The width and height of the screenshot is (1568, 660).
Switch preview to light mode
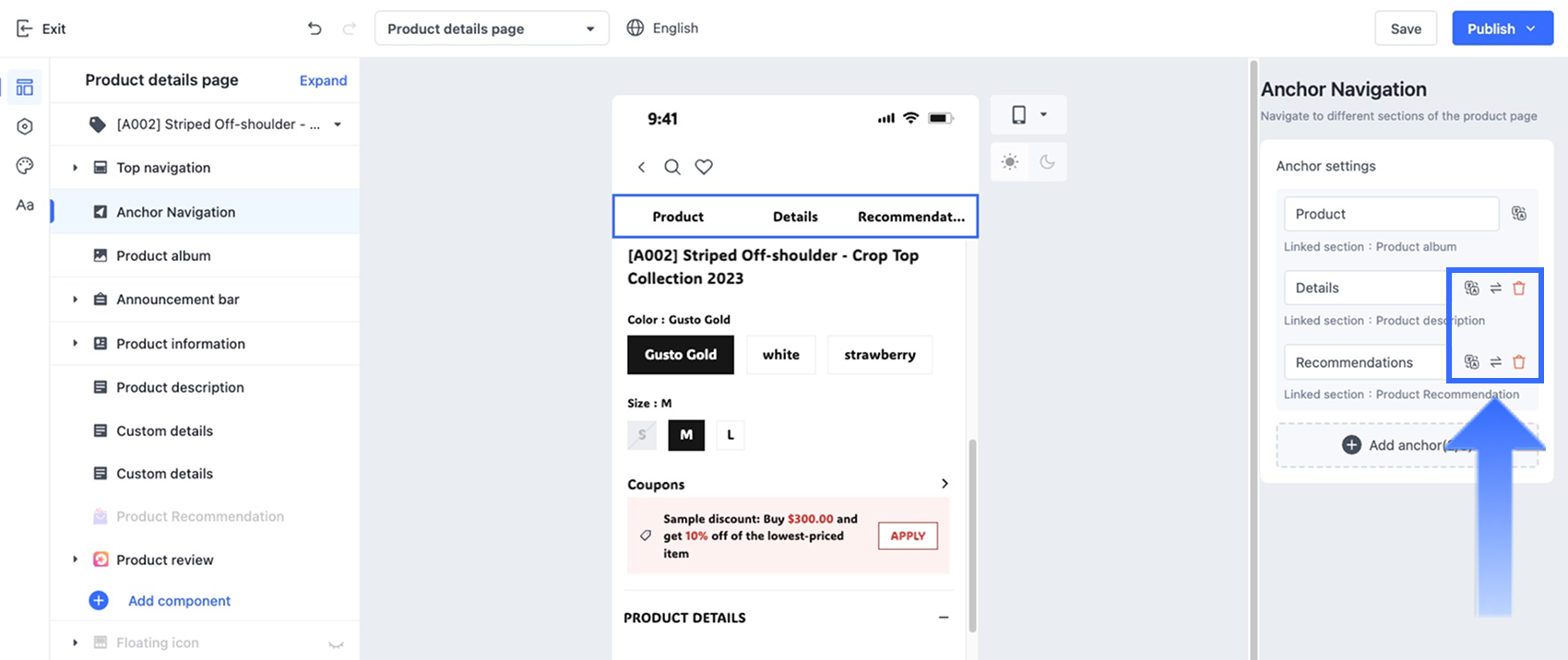(1010, 162)
